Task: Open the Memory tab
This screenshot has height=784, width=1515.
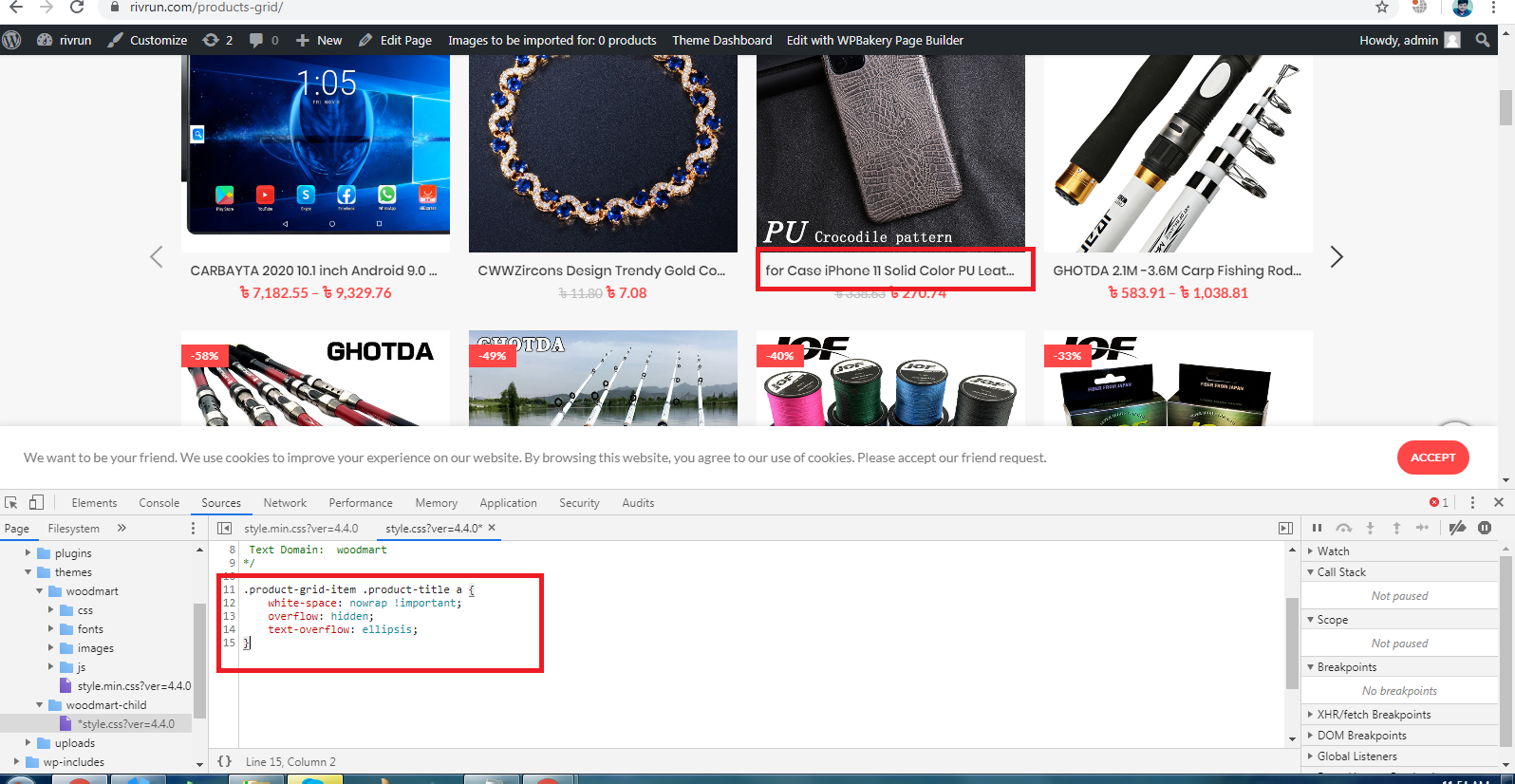Action: [x=437, y=503]
